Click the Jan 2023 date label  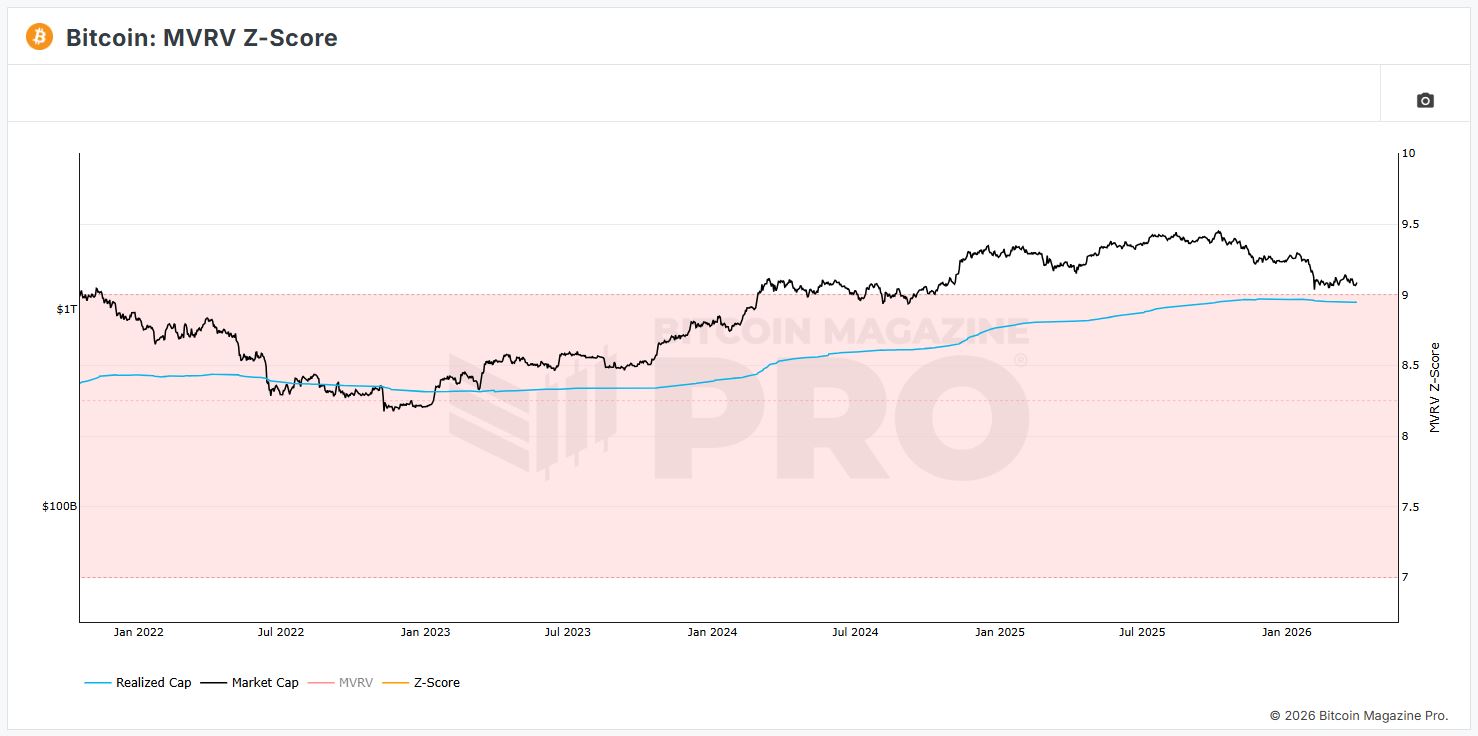(425, 632)
